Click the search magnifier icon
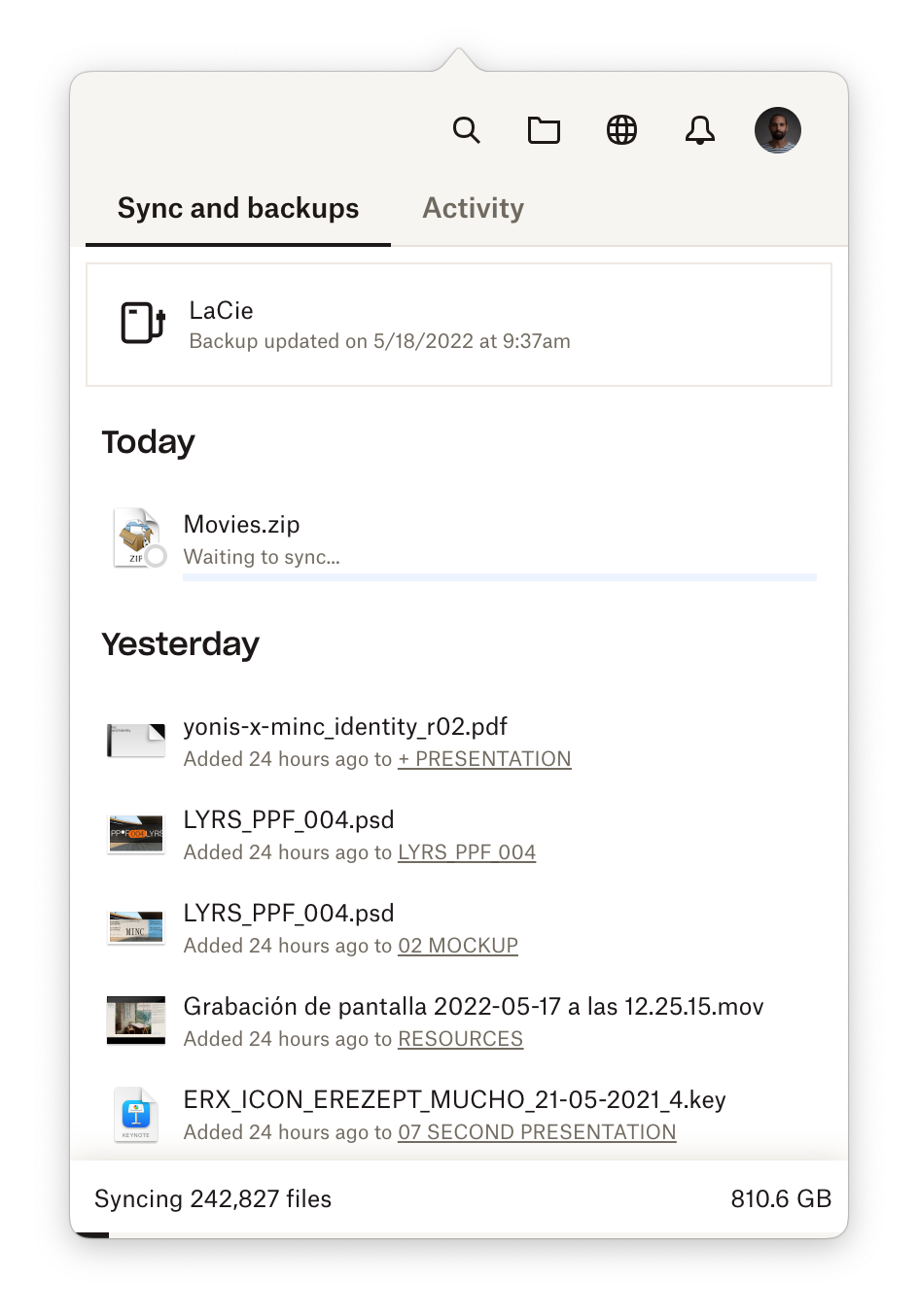This screenshot has height=1316, width=918. (467, 130)
